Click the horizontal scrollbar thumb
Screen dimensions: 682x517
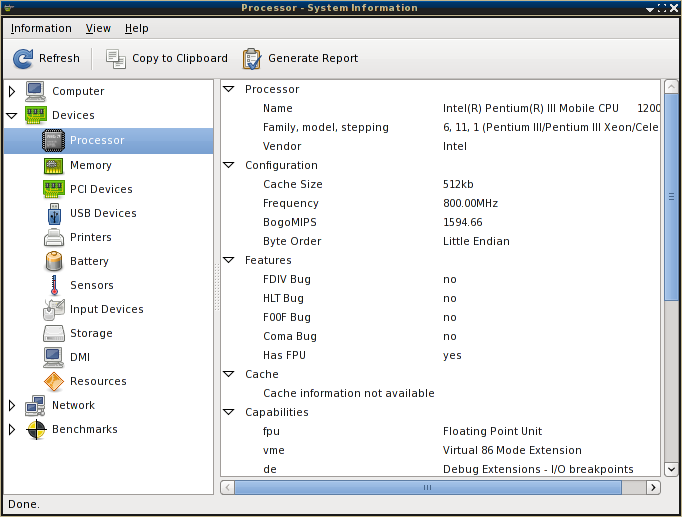pos(428,487)
